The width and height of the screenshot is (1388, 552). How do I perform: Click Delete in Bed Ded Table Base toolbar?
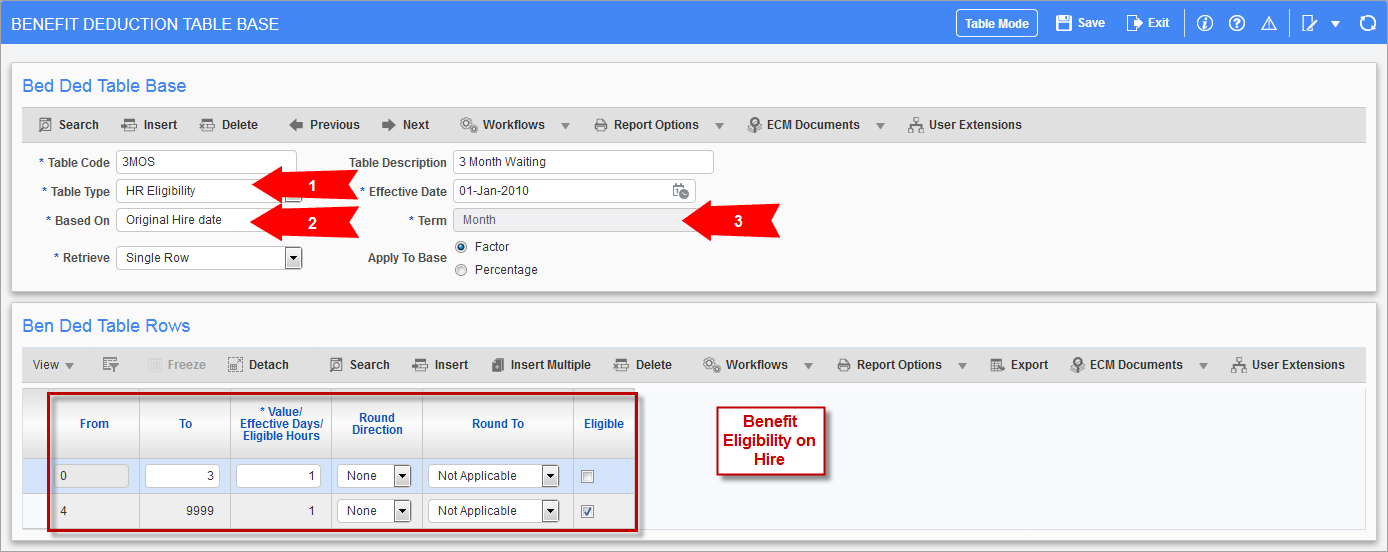[229, 125]
